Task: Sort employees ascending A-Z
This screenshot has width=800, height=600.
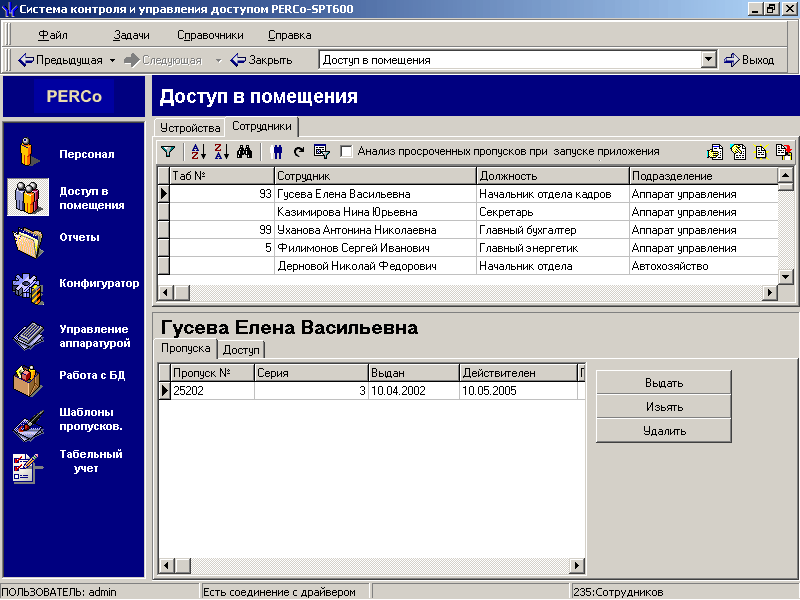Action: tap(198, 152)
